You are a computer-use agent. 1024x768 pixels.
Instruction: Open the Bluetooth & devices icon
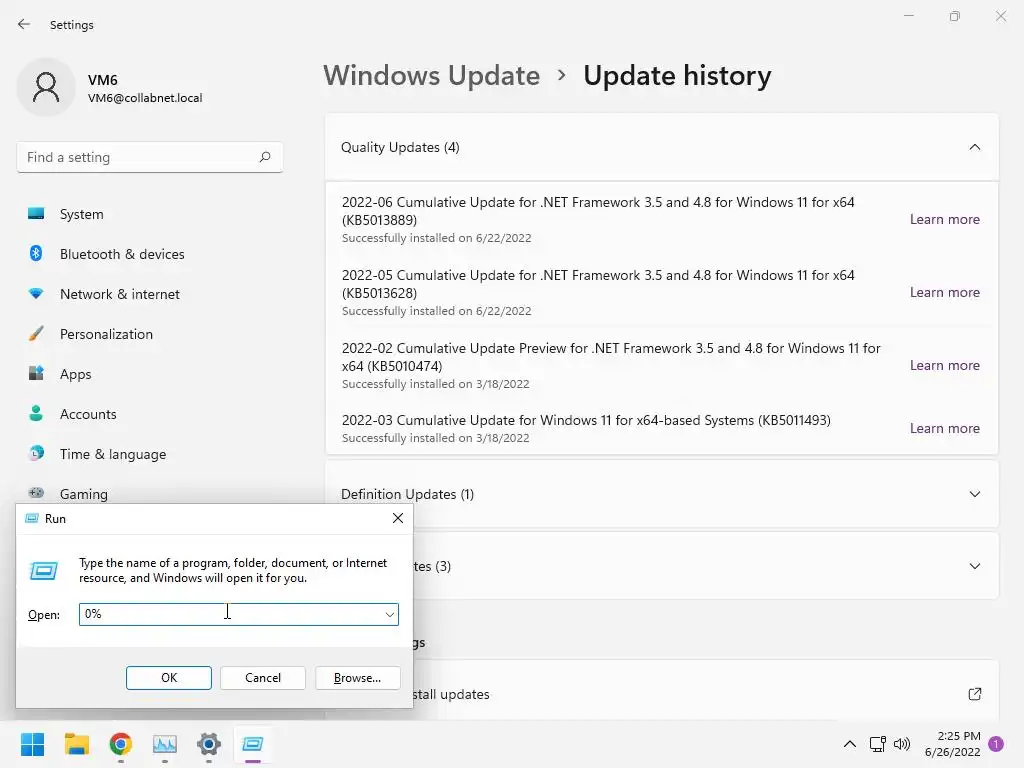(36, 253)
